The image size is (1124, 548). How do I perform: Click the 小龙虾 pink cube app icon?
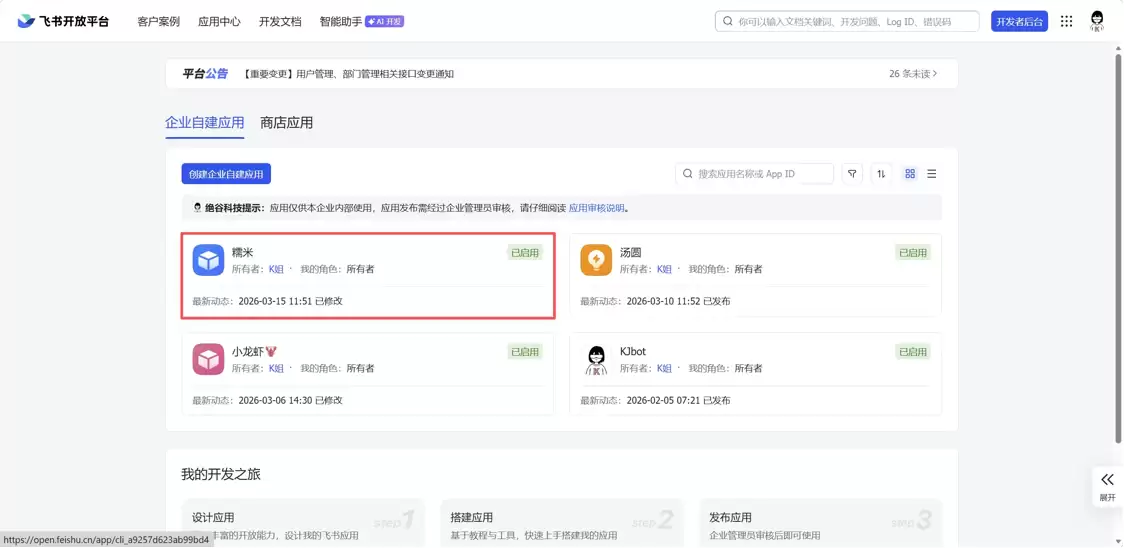coord(209,359)
